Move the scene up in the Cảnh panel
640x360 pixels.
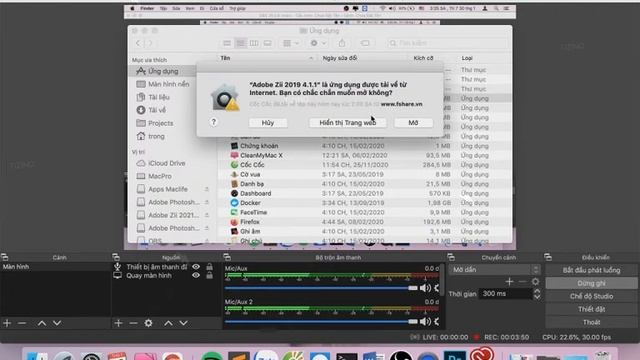click(x=42, y=323)
